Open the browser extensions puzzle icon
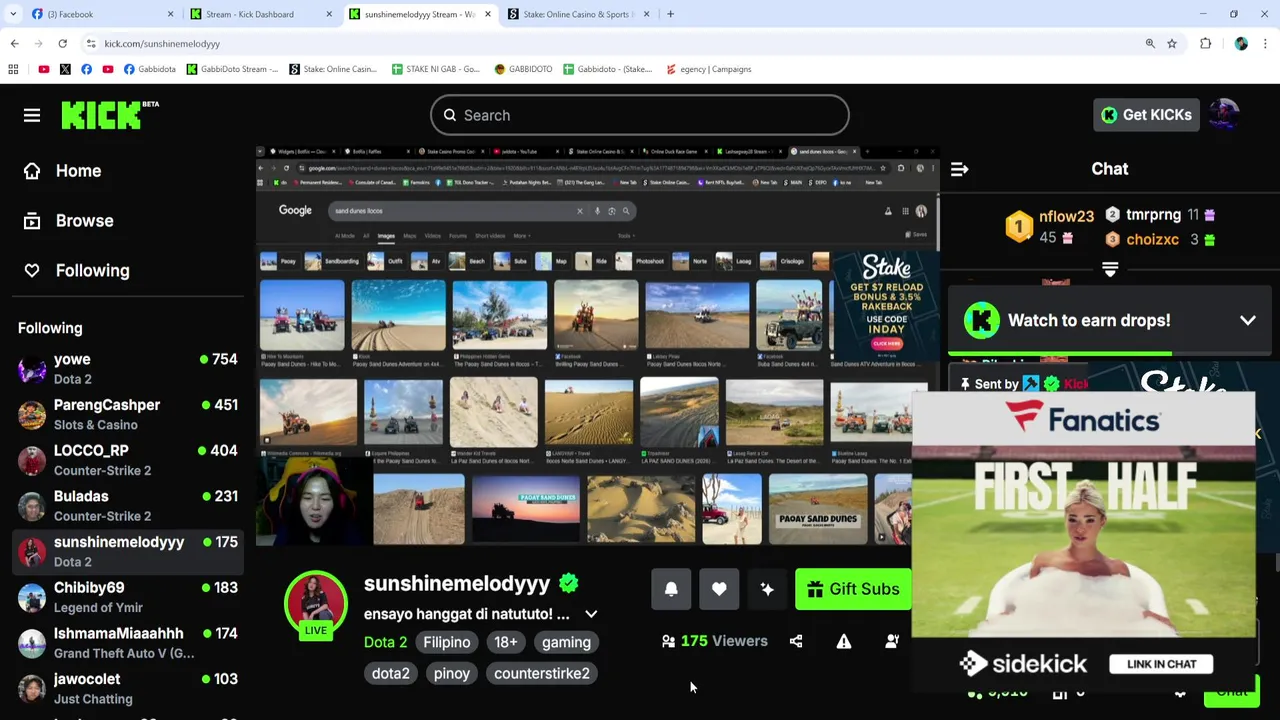Viewport: 1280px width, 720px height. tap(1205, 44)
